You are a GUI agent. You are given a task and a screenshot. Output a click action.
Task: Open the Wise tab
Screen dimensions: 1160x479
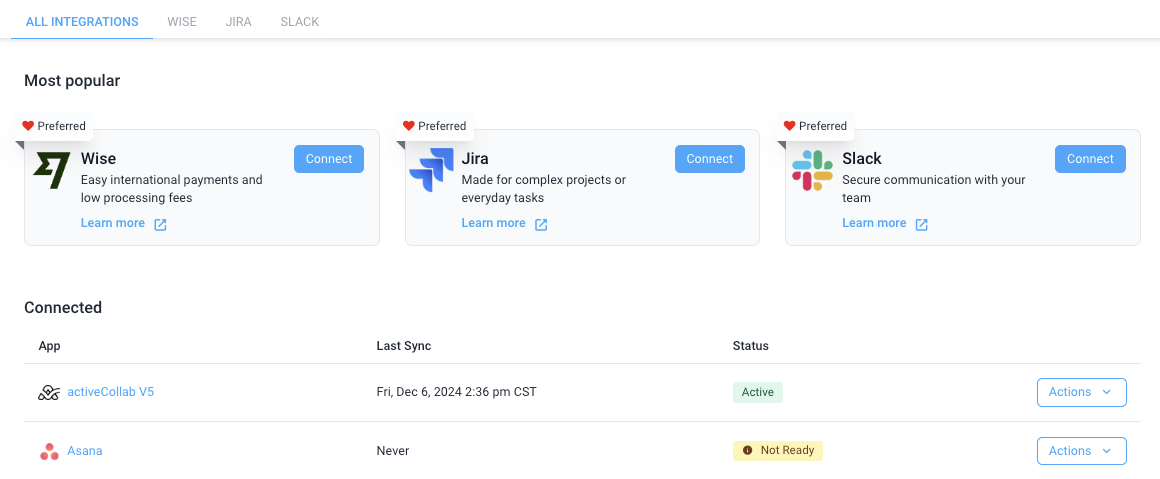coord(182,21)
